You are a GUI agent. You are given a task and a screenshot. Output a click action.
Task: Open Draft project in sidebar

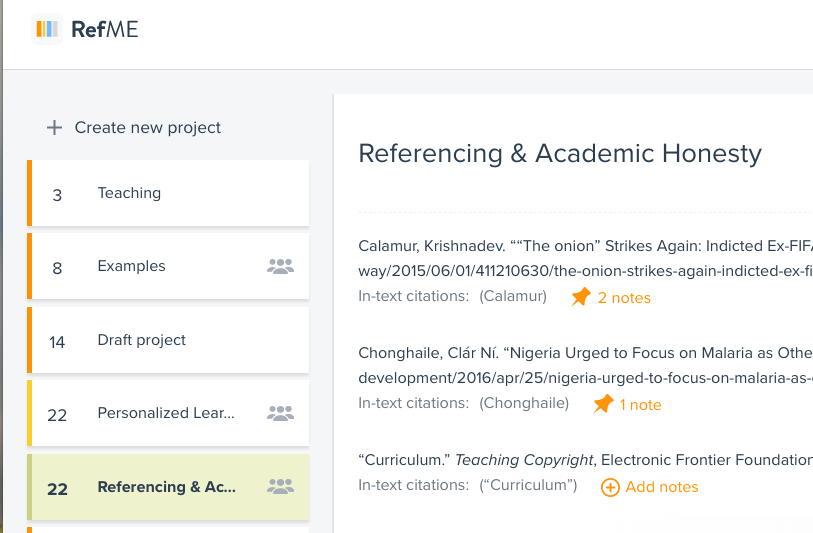[141, 340]
